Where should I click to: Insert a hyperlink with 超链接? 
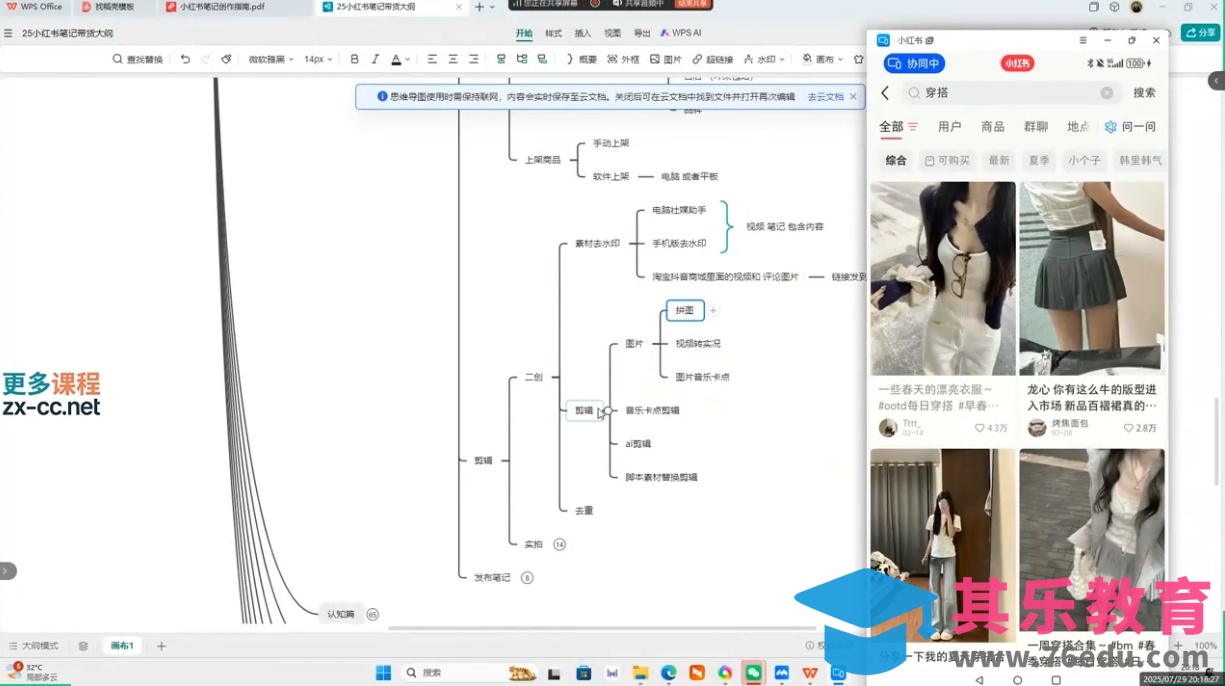[x=713, y=60]
